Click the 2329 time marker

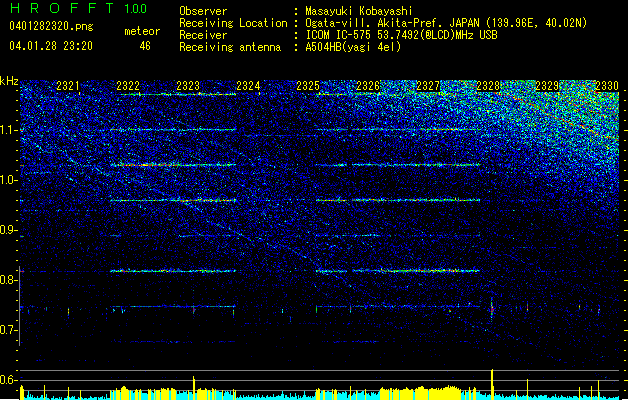pyautogui.click(x=547, y=86)
